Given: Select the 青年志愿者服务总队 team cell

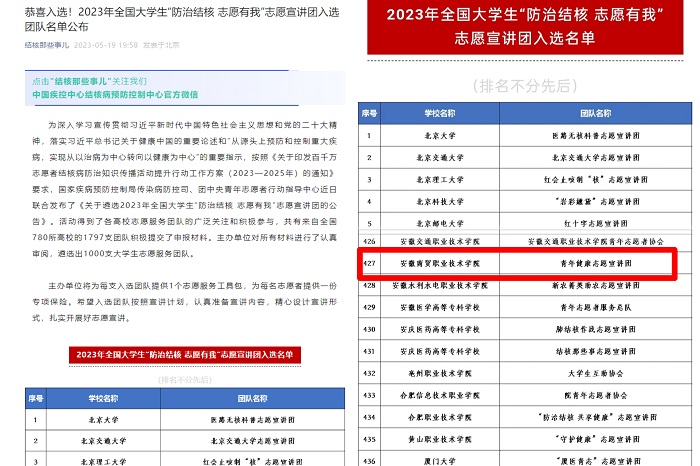Looking at the screenshot, I should point(596,307).
